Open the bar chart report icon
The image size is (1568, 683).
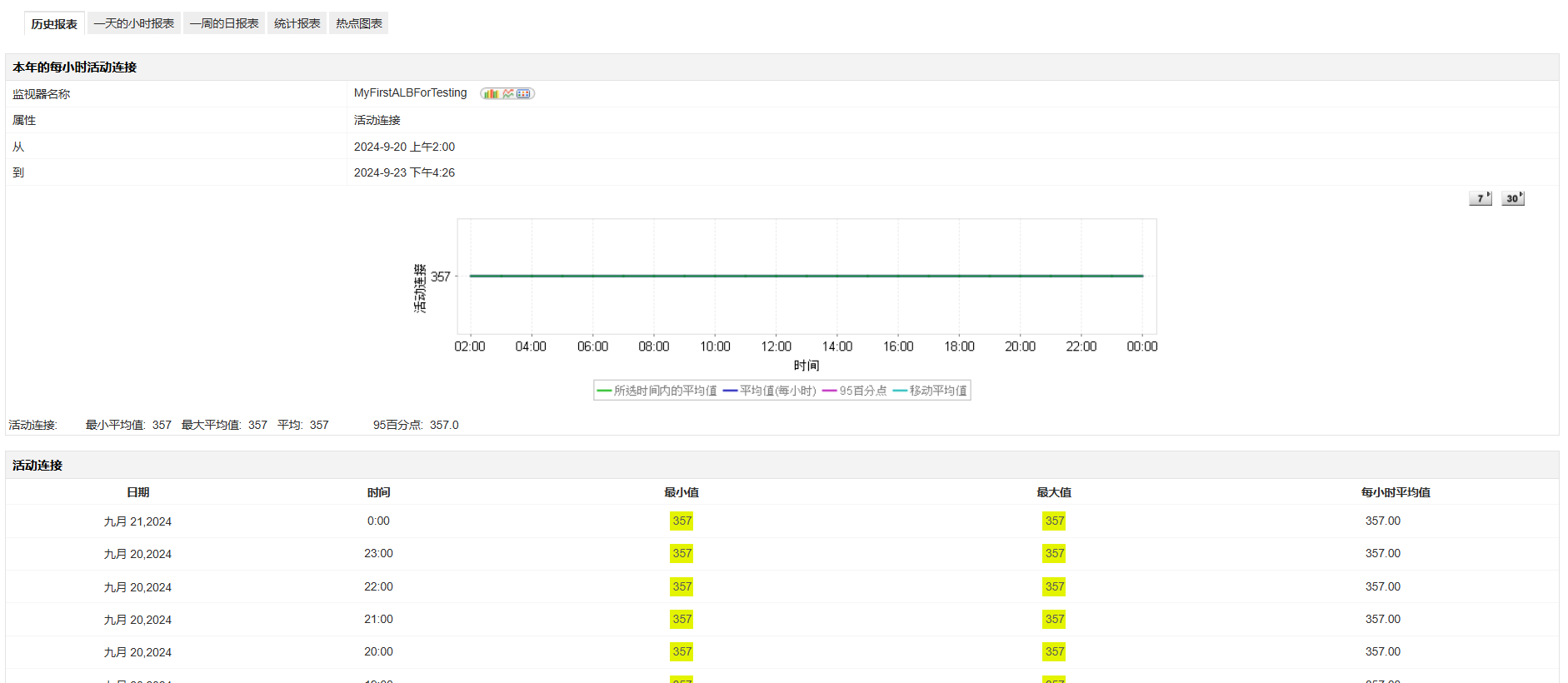click(491, 94)
